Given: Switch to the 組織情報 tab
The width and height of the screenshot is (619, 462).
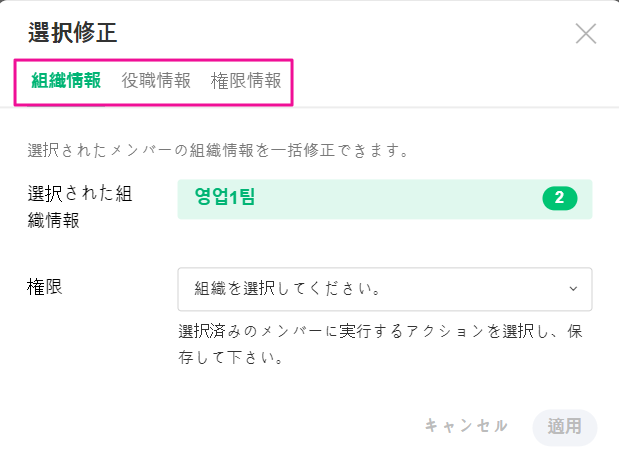Looking at the screenshot, I should [66, 80].
